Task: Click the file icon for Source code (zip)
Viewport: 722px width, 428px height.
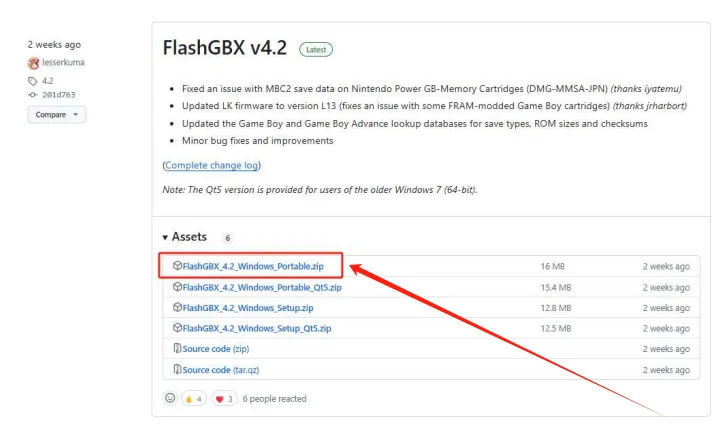Action: [177, 349]
